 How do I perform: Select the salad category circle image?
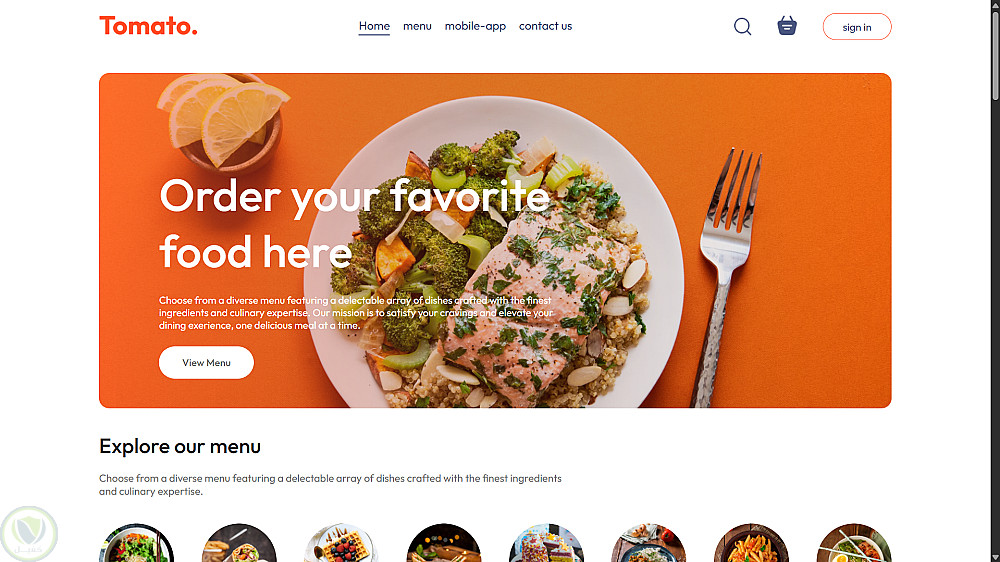[136, 543]
